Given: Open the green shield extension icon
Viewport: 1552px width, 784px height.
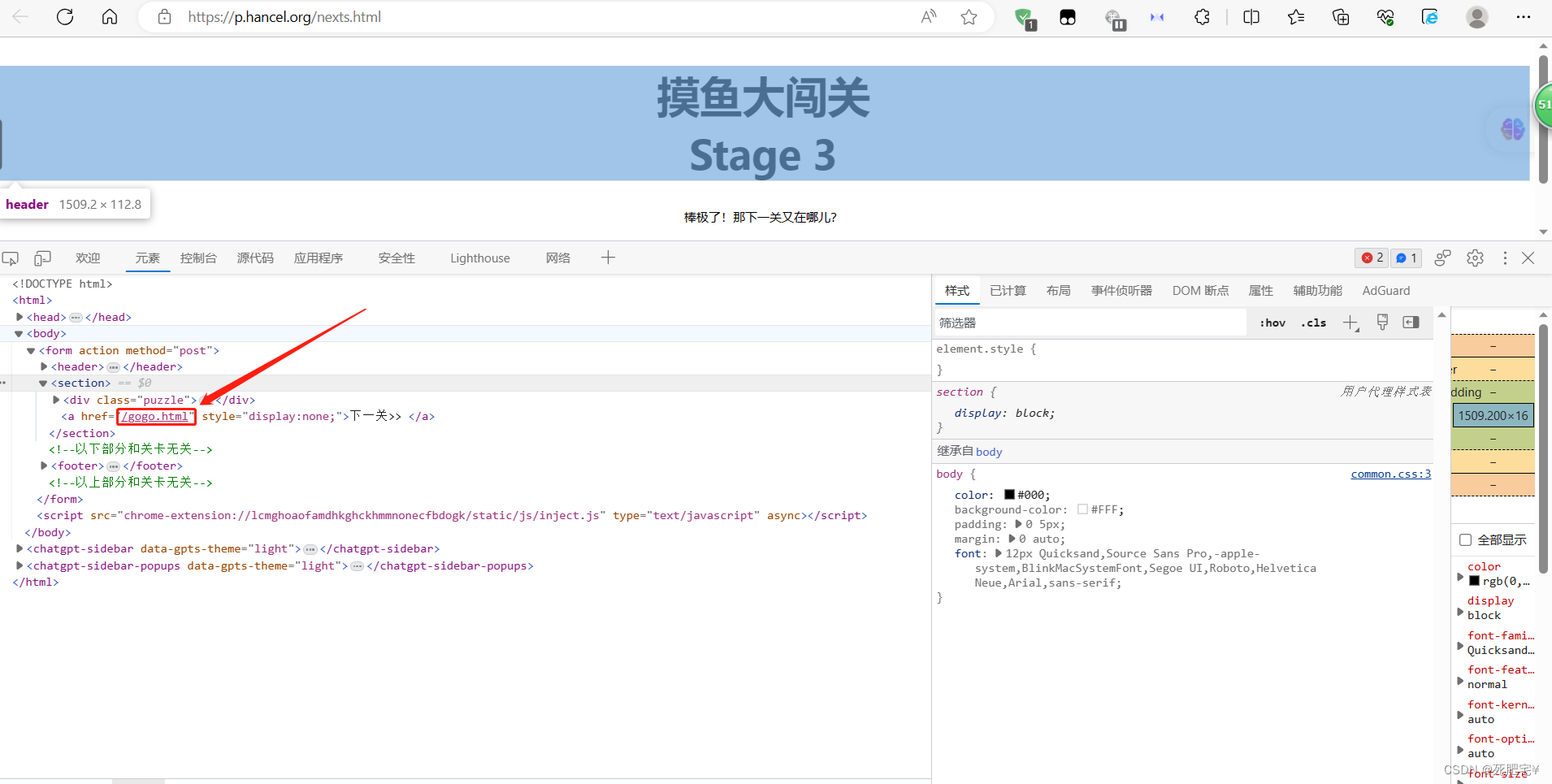Looking at the screenshot, I should point(1024,18).
